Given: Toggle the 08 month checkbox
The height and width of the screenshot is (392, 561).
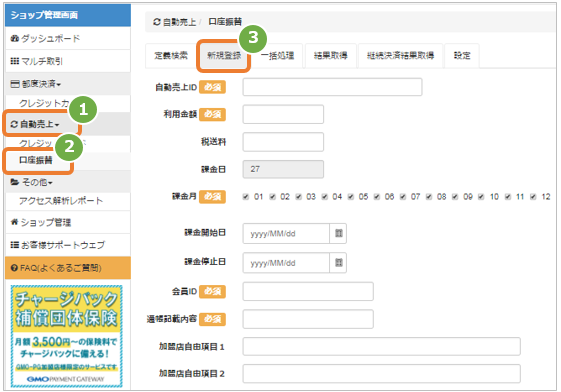Looking at the screenshot, I should pyautogui.click(x=429, y=197).
